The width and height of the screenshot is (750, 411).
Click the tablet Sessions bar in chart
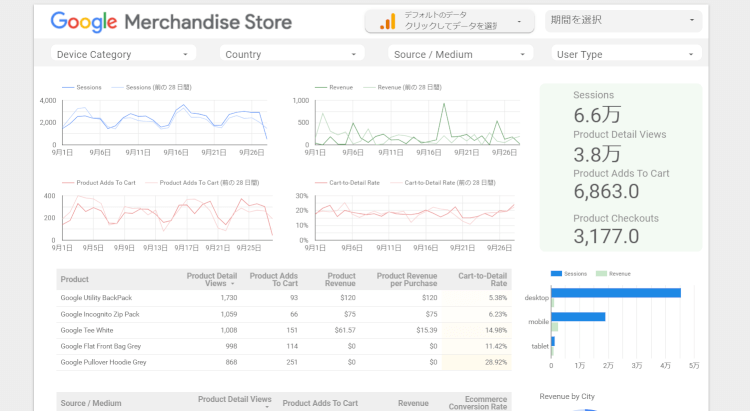tap(553, 341)
